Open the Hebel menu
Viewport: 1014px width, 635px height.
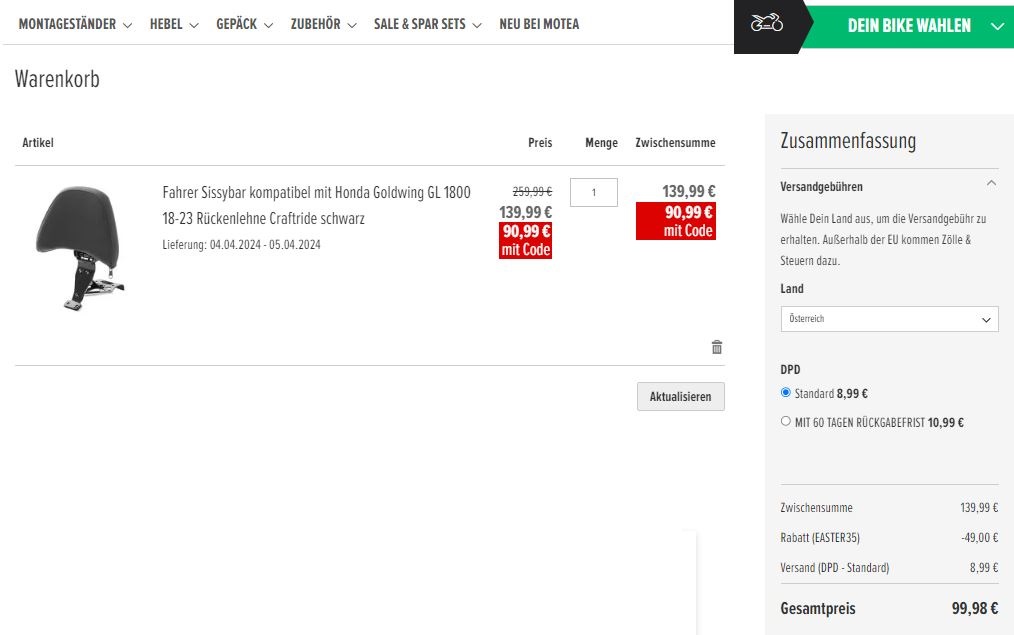click(x=174, y=24)
